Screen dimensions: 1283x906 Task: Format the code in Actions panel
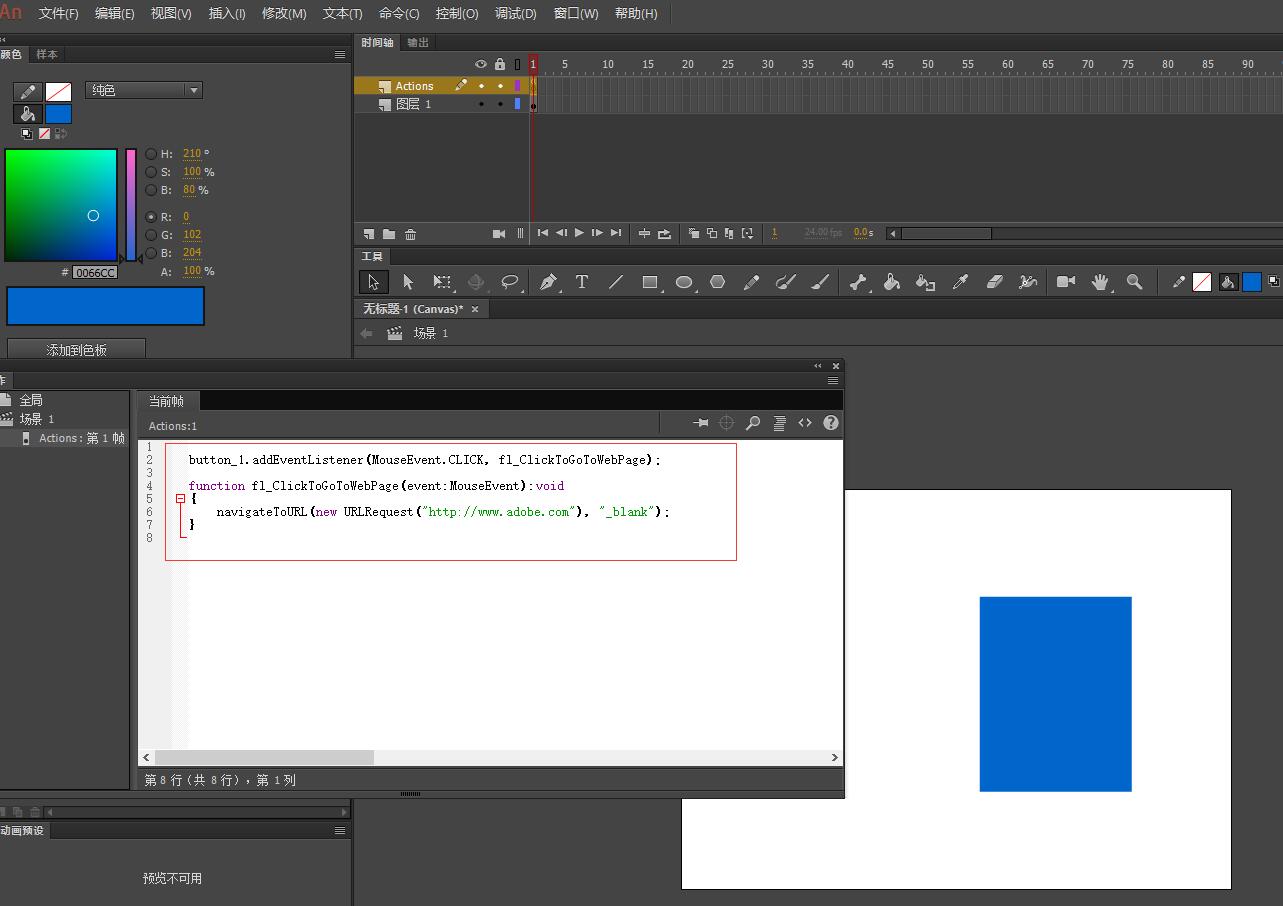pyautogui.click(x=779, y=423)
